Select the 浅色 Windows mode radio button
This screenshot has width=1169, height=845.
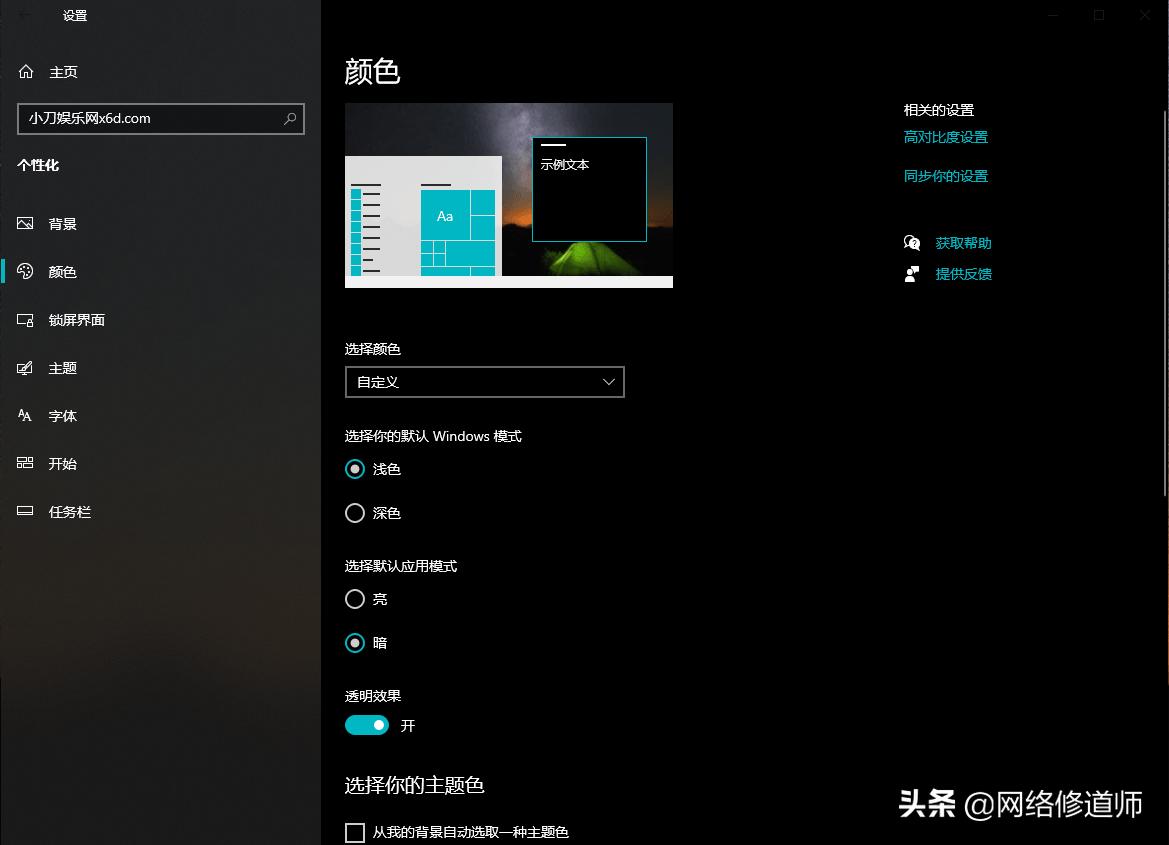[354, 468]
